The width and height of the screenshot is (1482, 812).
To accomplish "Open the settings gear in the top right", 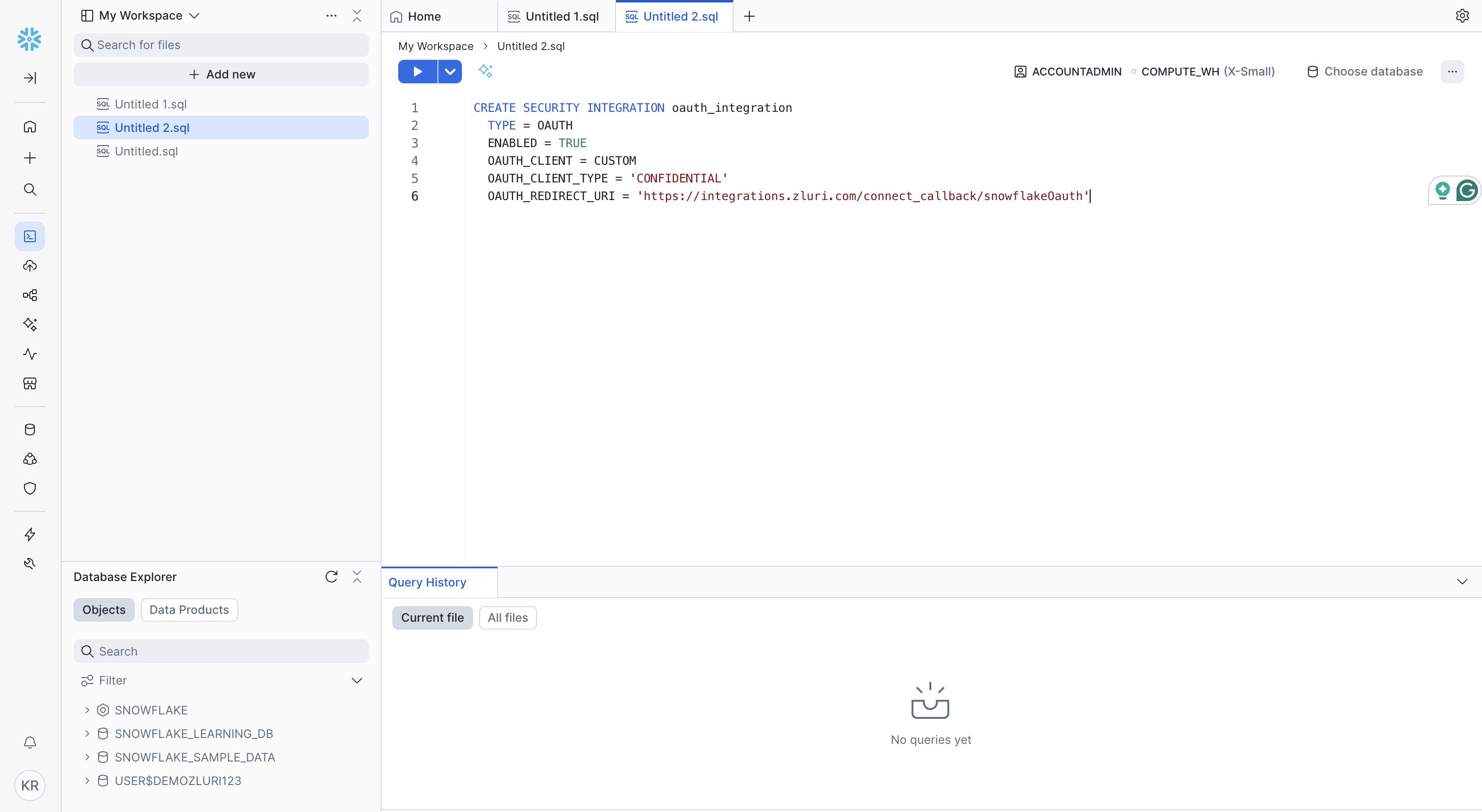I will [x=1462, y=16].
